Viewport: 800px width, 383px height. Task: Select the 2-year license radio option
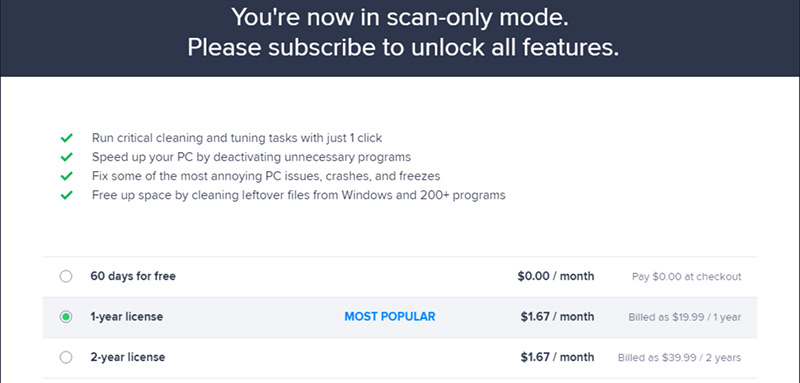click(66, 357)
